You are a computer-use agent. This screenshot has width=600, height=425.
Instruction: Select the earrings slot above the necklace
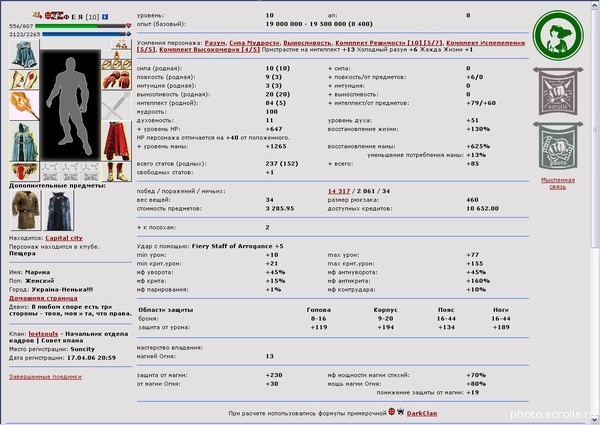[121, 44]
